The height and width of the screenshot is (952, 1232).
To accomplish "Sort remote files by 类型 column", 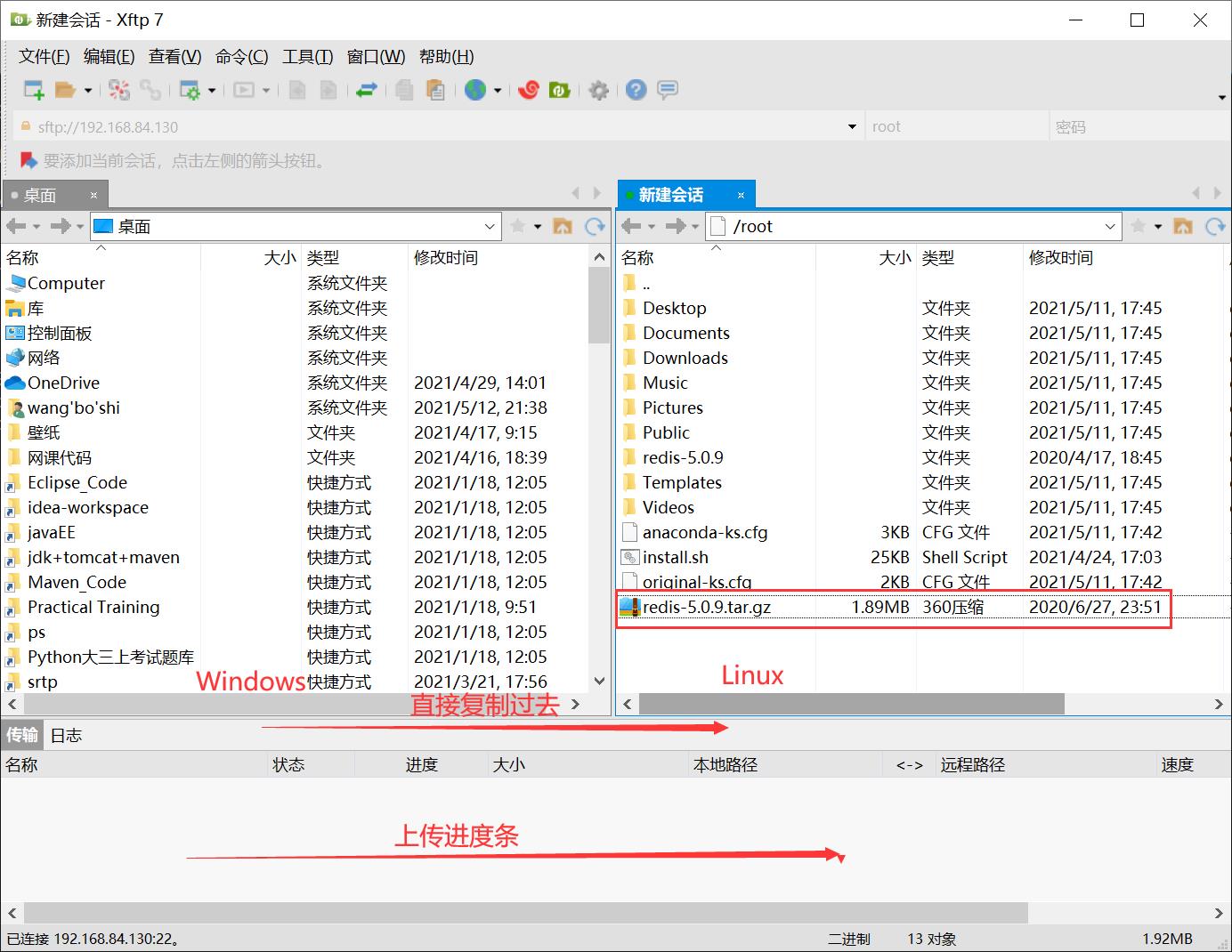I will 969,258.
